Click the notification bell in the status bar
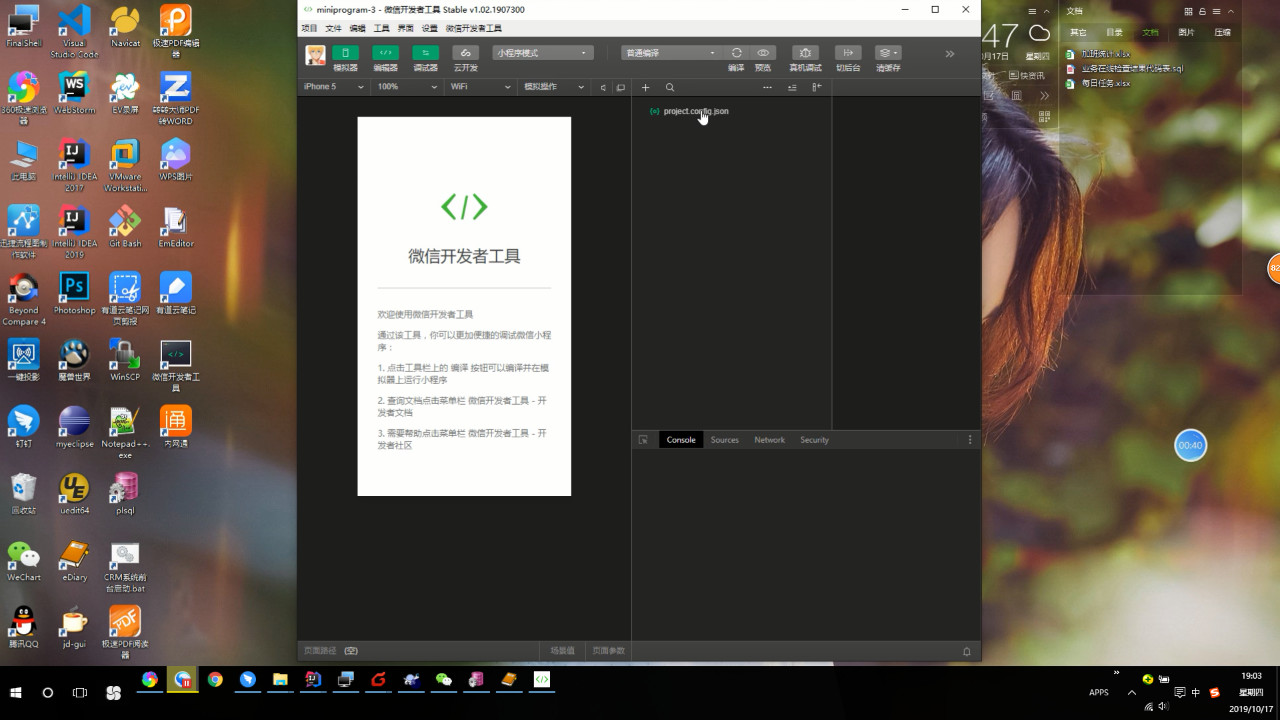 coord(967,651)
